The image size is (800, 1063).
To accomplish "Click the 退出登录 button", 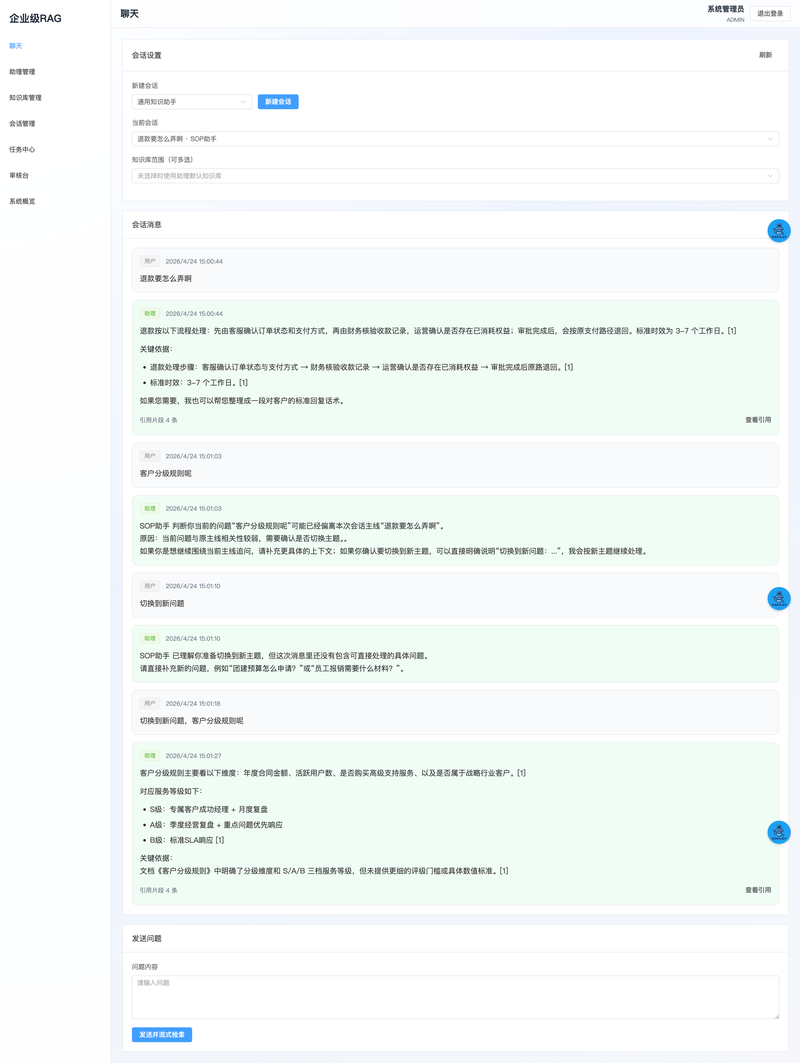I will point(770,14).
